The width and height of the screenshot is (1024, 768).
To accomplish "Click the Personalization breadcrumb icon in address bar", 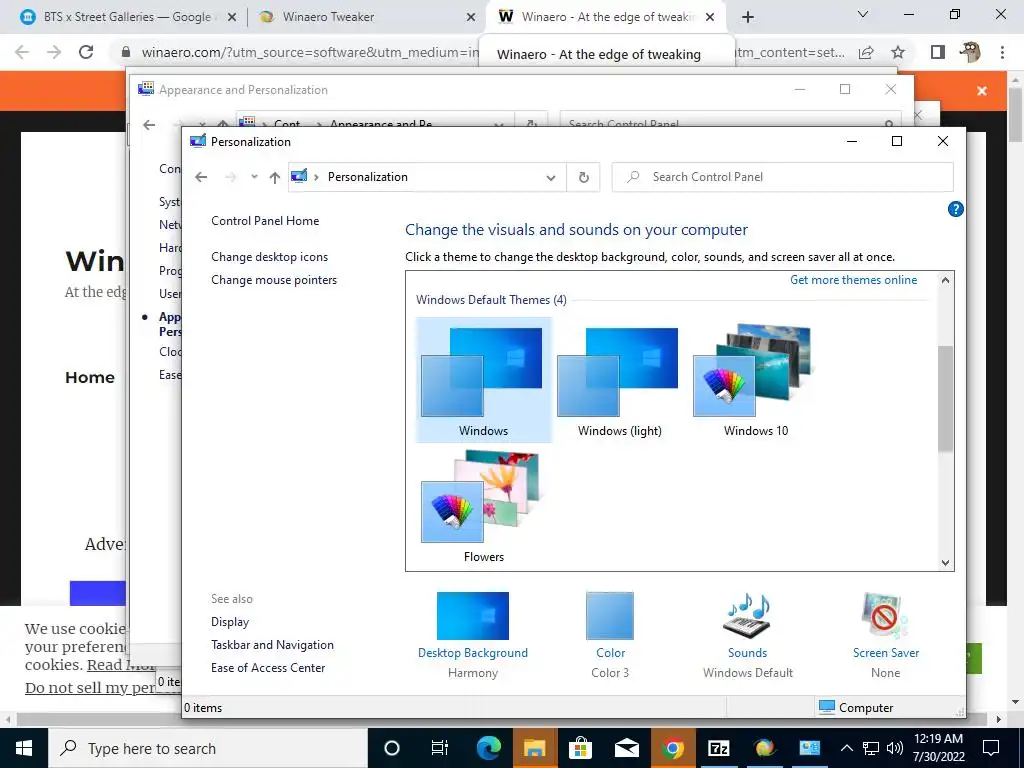I will (299, 176).
